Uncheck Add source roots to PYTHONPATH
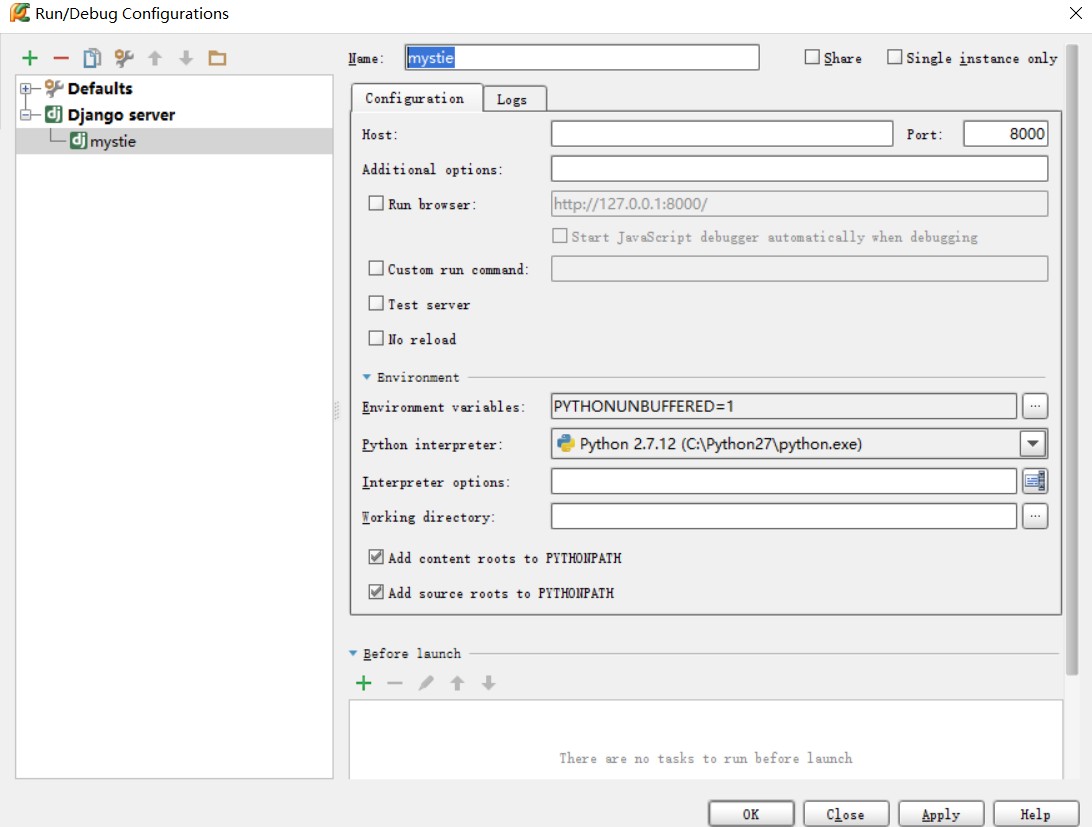This screenshot has height=827, width=1092. pos(376,592)
